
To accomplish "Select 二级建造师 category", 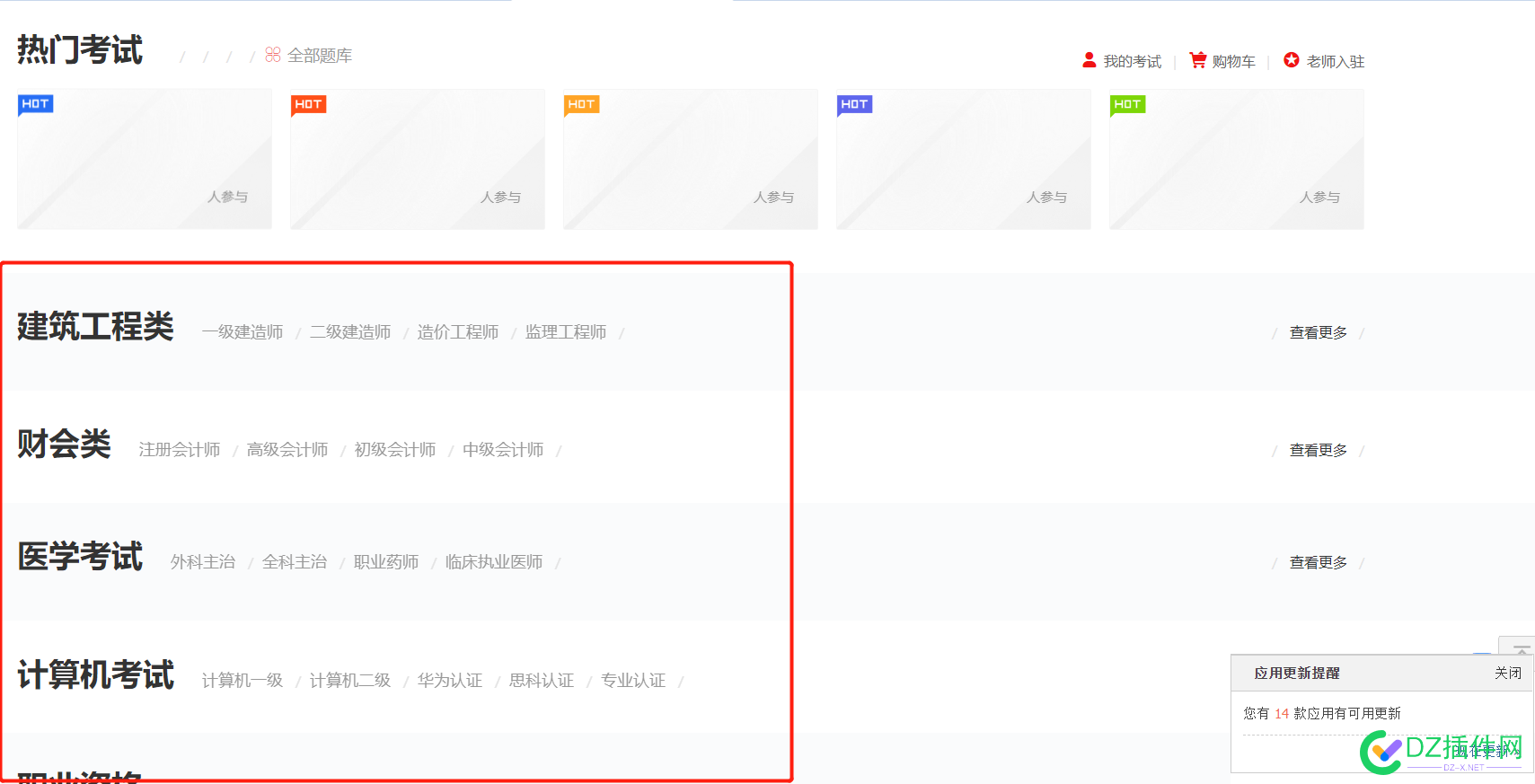I will [x=350, y=332].
